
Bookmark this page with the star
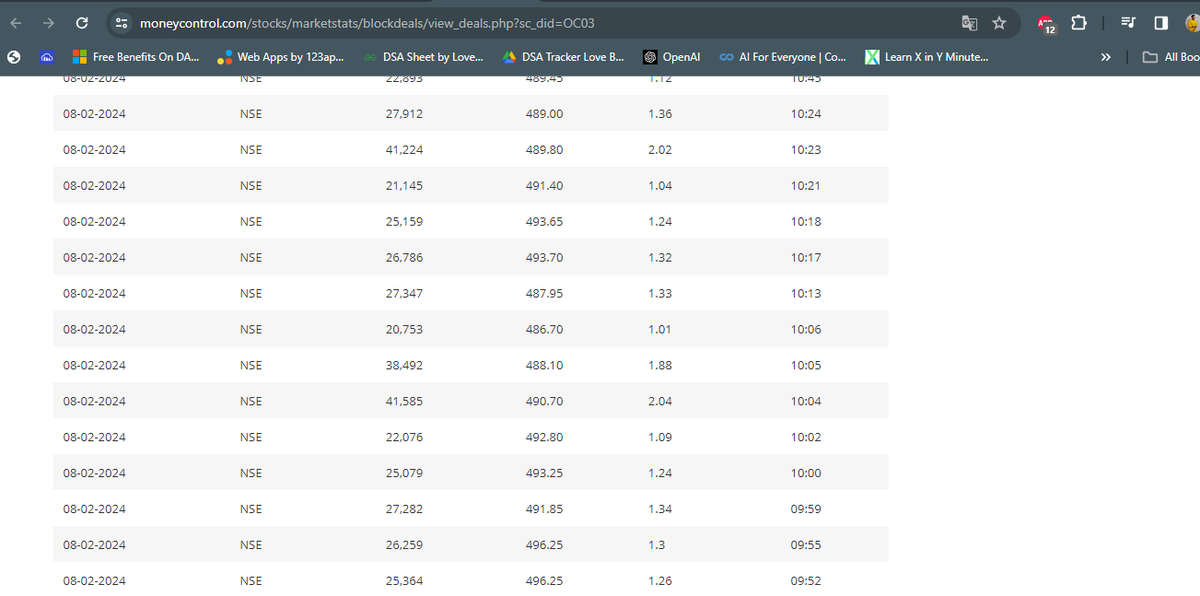[x=998, y=22]
